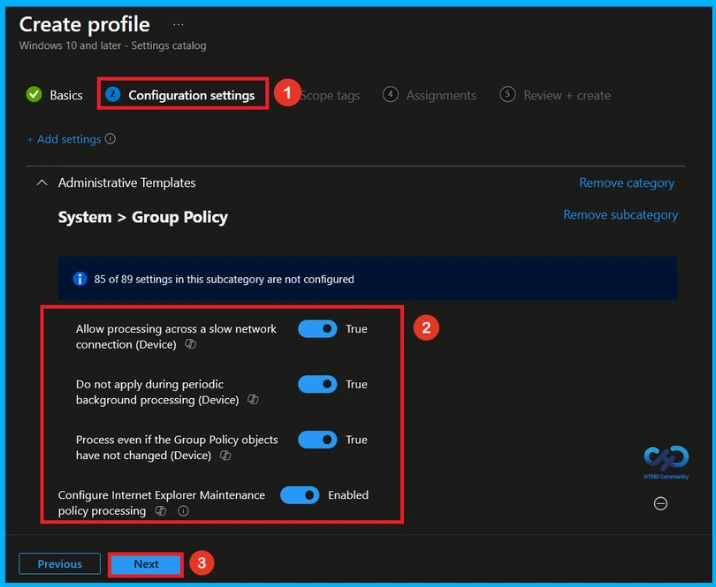Toggle Do not apply during periodic background processing
The height and width of the screenshot is (587, 716).
click(317, 384)
